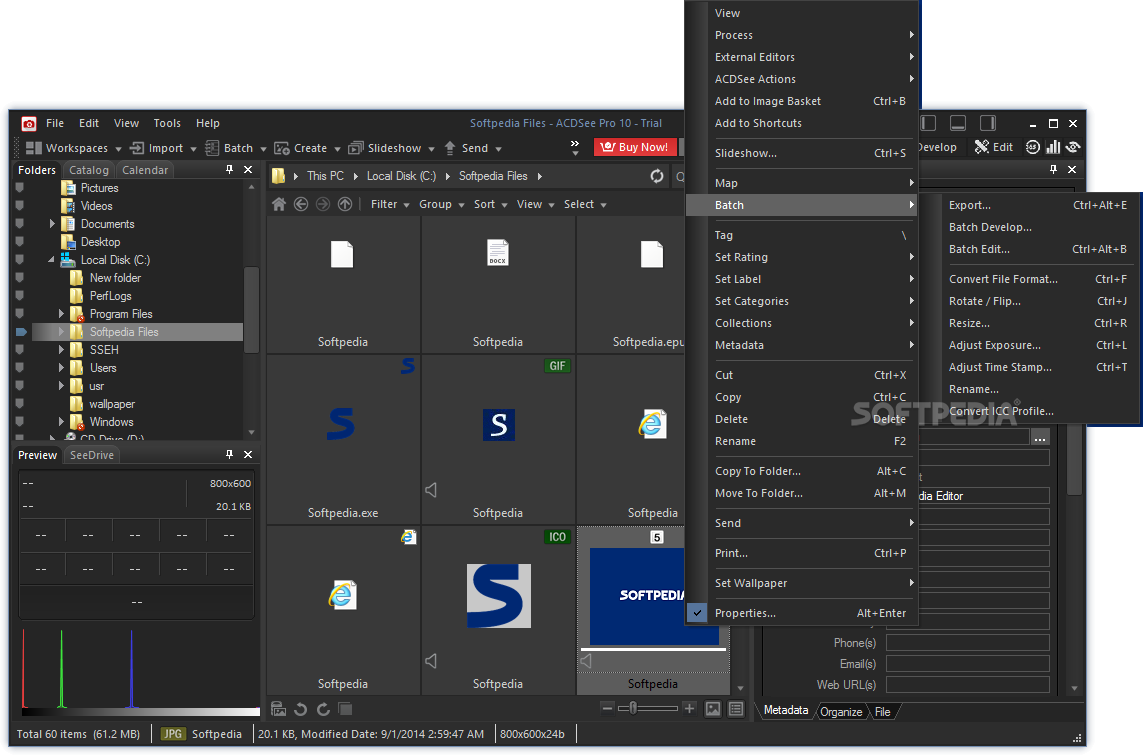Image resolution: width=1143 pixels, height=755 pixels.
Task: Switch to the Catalog tab
Action: (x=89, y=170)
